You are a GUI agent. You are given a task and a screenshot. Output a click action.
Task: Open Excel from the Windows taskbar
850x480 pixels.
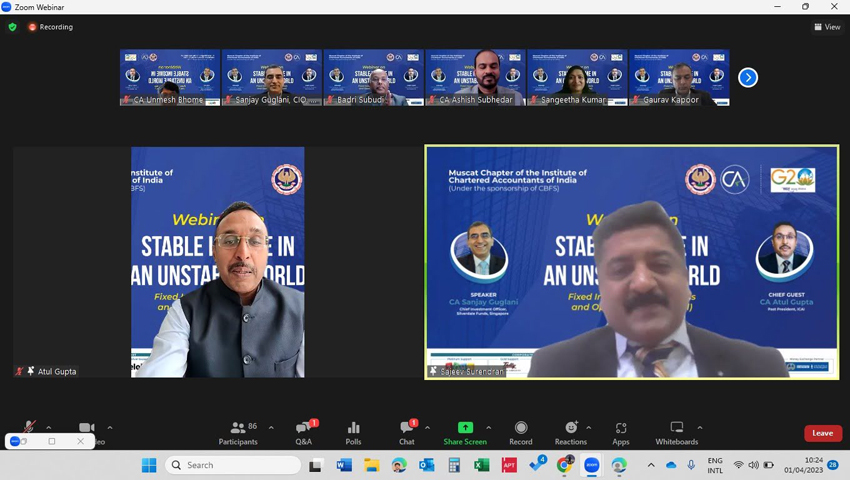[x=482, y=465]
